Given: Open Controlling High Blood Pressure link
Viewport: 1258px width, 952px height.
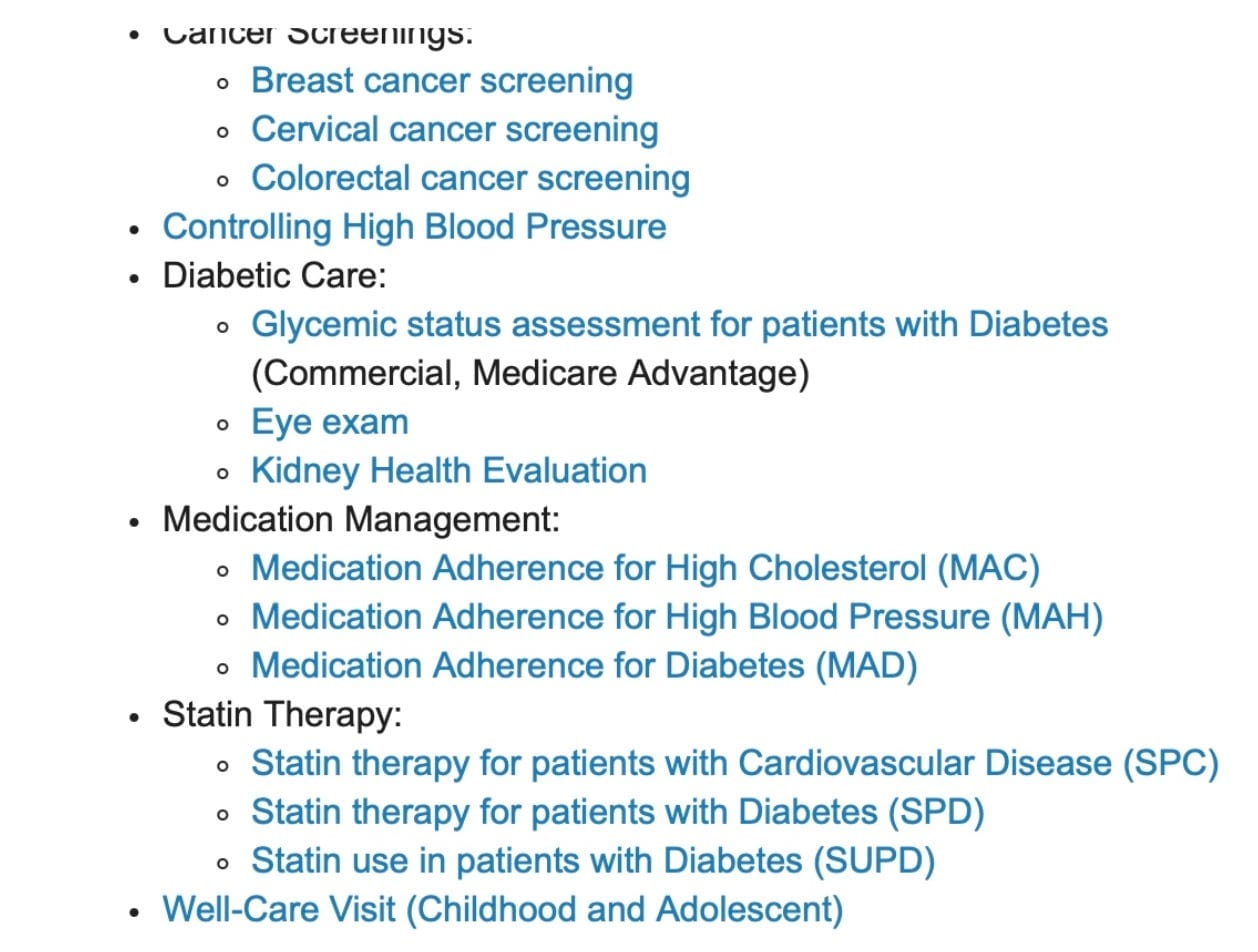Looking at the screenshot, I should pyautogui.click(x=415, y=227).
